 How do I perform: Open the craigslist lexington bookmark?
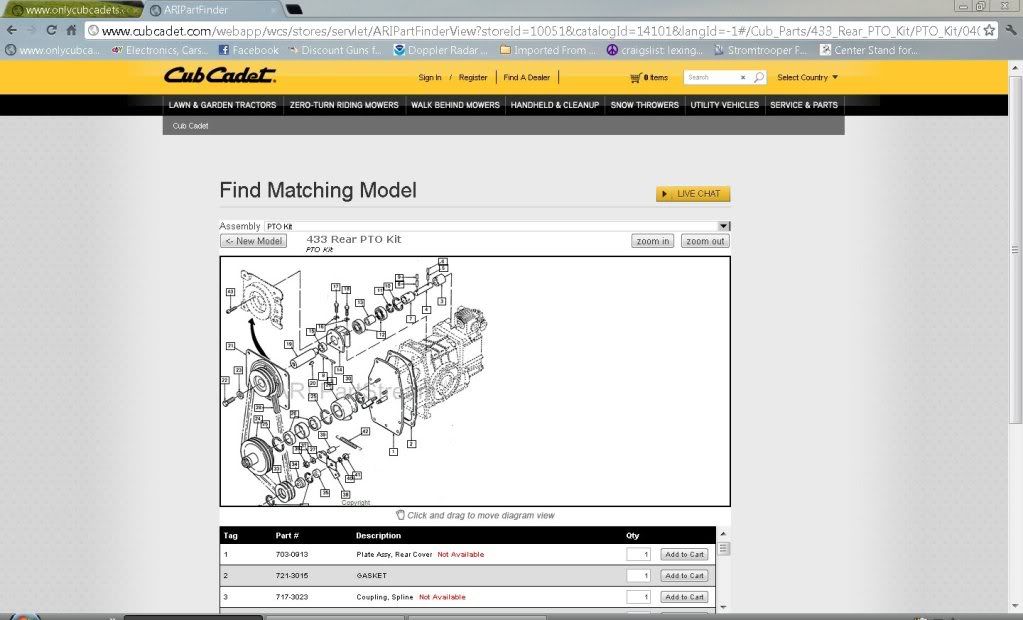pyautogui.click(x=655, y=50)
